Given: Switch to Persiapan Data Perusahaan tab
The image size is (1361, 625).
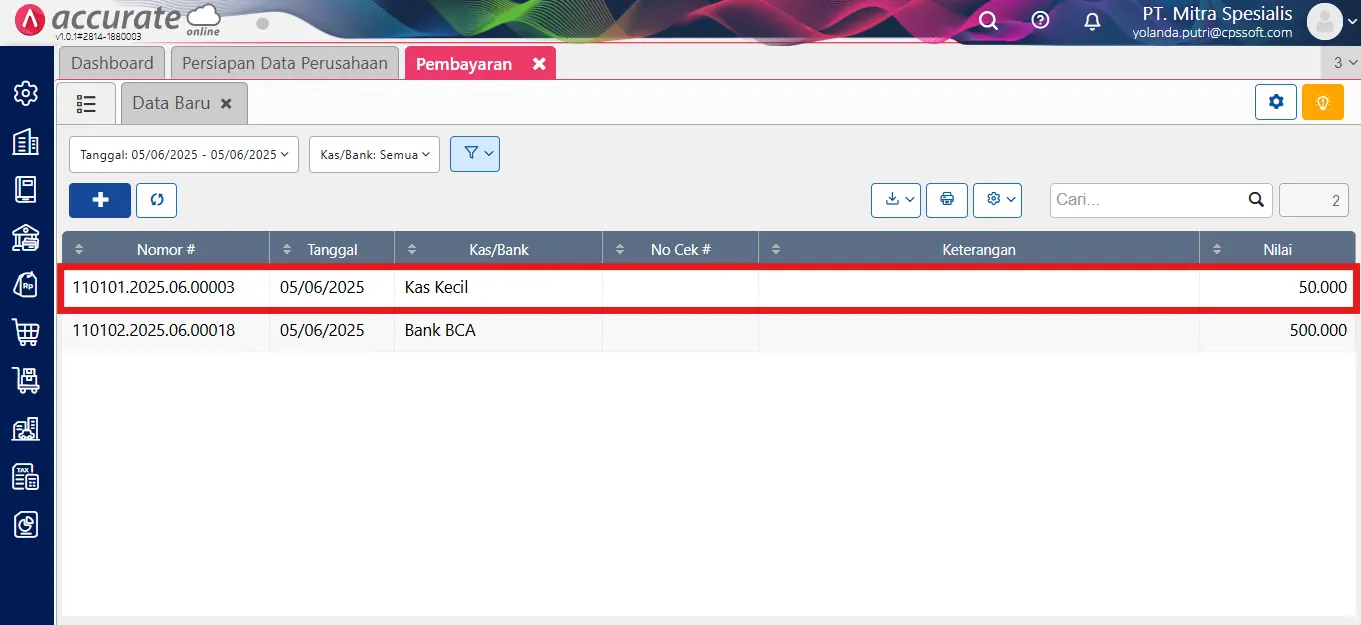Looking at the screenshot, I should pyautogui.click(x=285, y=63).
